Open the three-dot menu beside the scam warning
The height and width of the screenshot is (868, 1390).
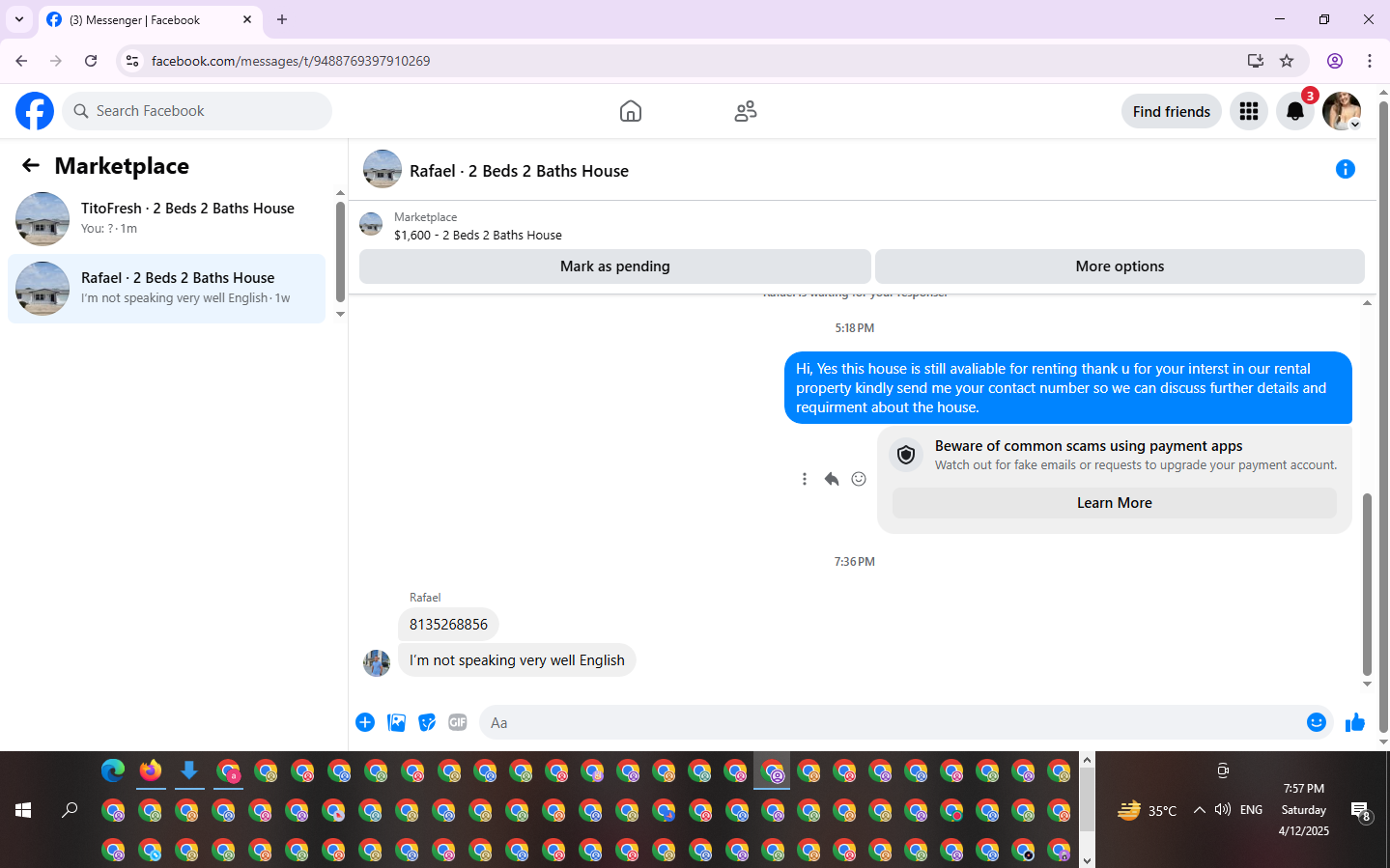[805, 479]
